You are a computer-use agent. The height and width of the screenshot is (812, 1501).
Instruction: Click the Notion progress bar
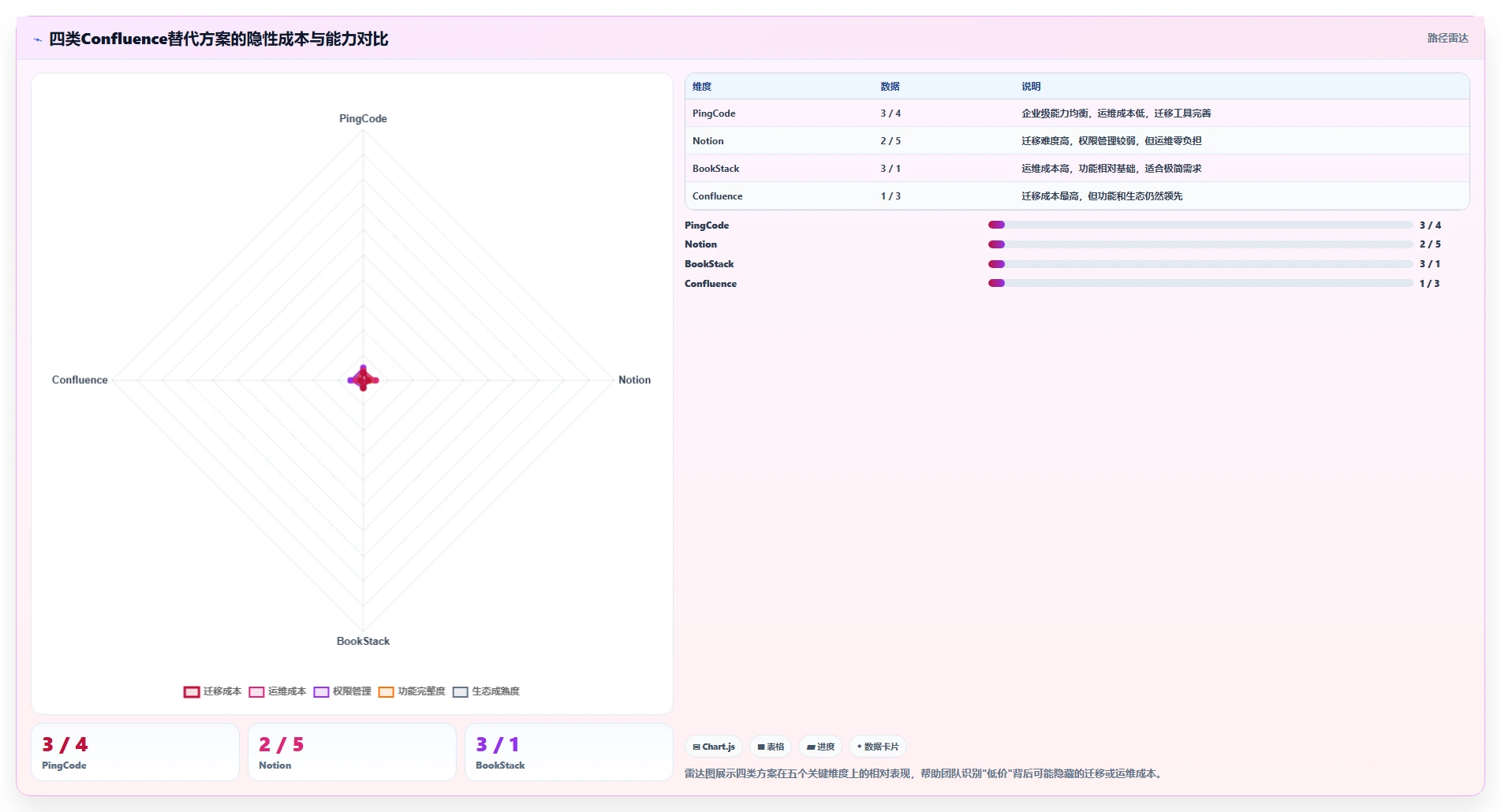coord(1200,244)
